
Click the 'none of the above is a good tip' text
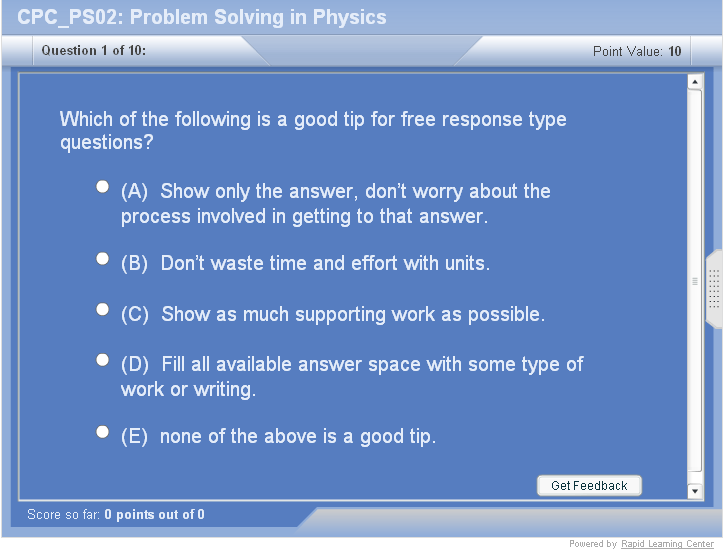278,436
